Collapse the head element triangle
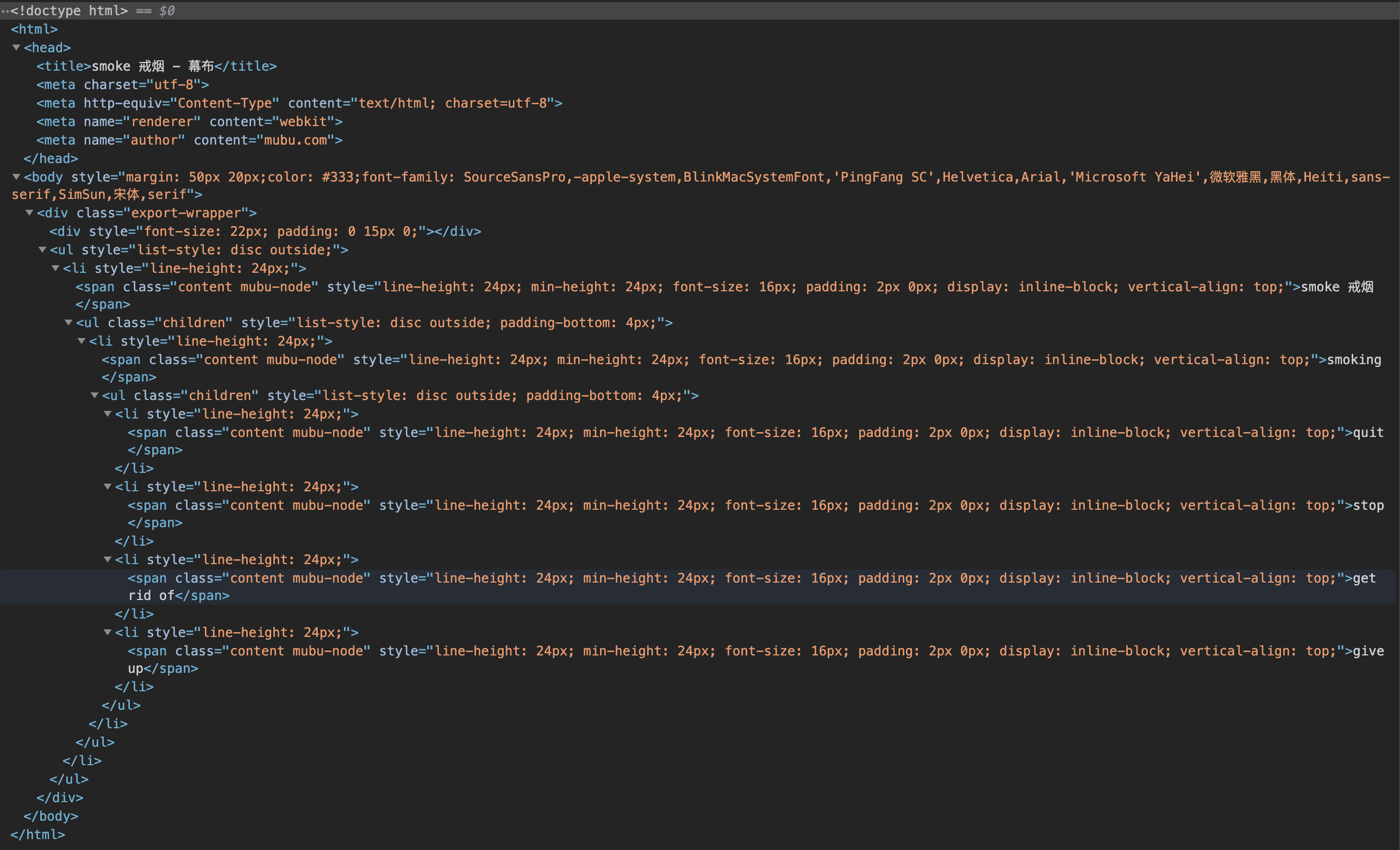 [16, 48]
